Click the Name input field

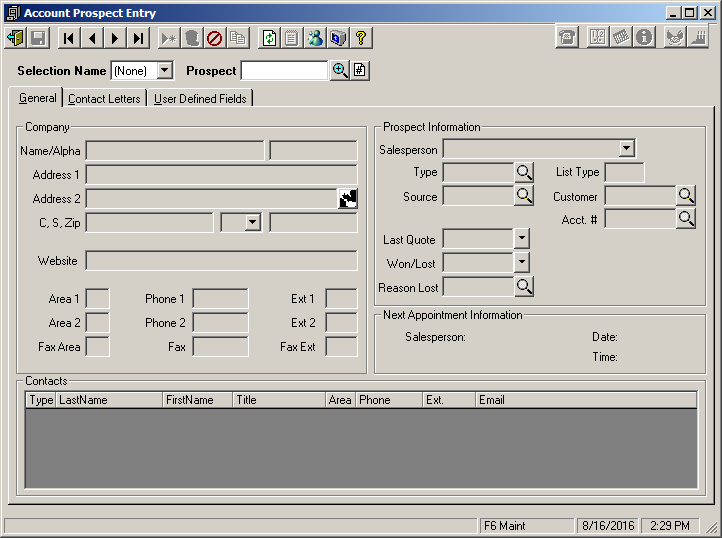pos(175,151)
